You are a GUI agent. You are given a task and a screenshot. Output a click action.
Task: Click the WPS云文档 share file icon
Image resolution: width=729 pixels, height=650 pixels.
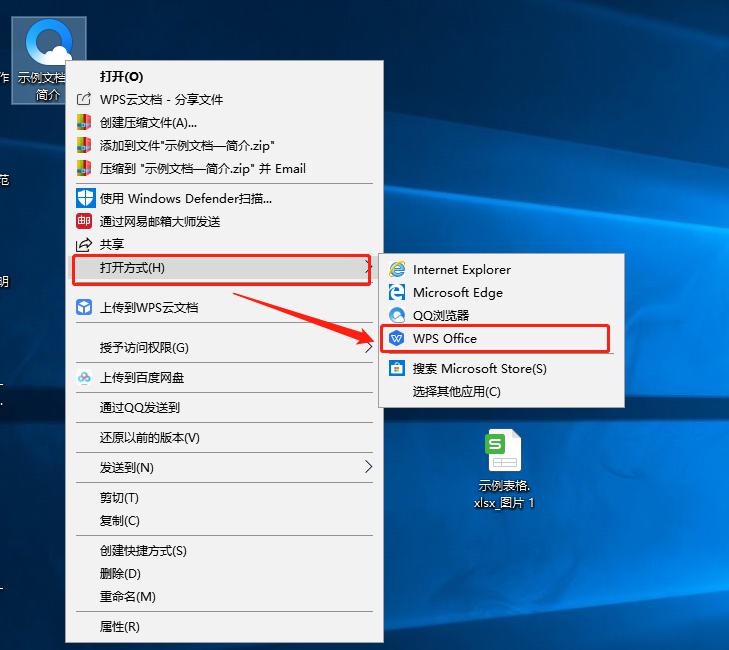pos(84,99)
